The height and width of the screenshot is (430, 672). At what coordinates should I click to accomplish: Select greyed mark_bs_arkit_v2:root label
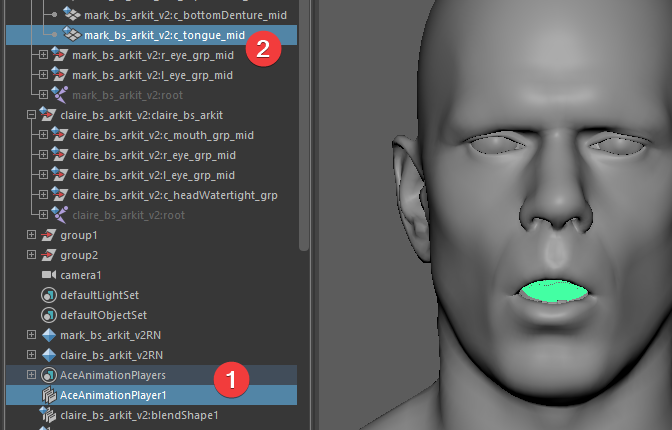[x=127, y=95]
